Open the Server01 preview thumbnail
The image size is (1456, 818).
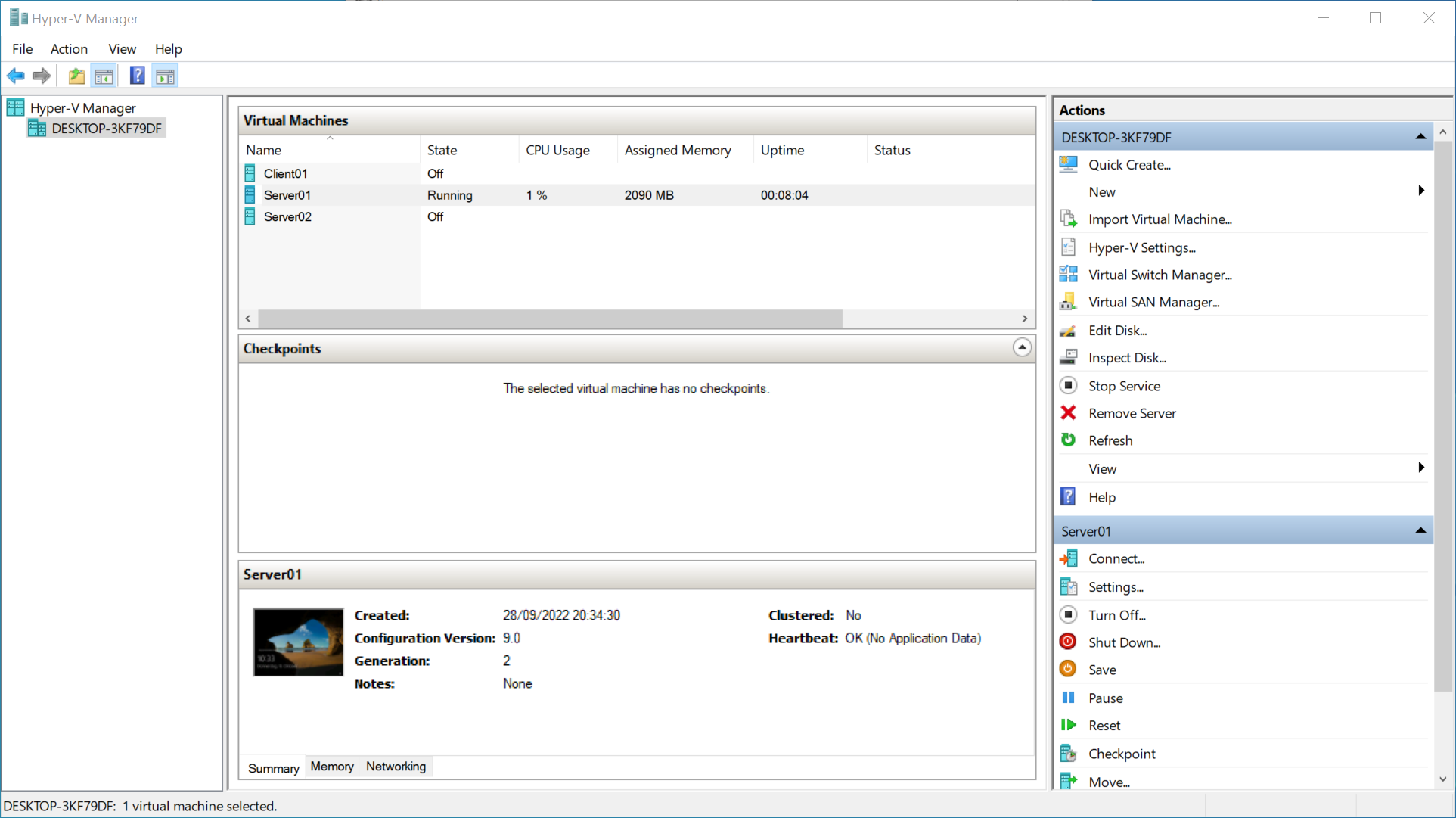coord(298,642)
